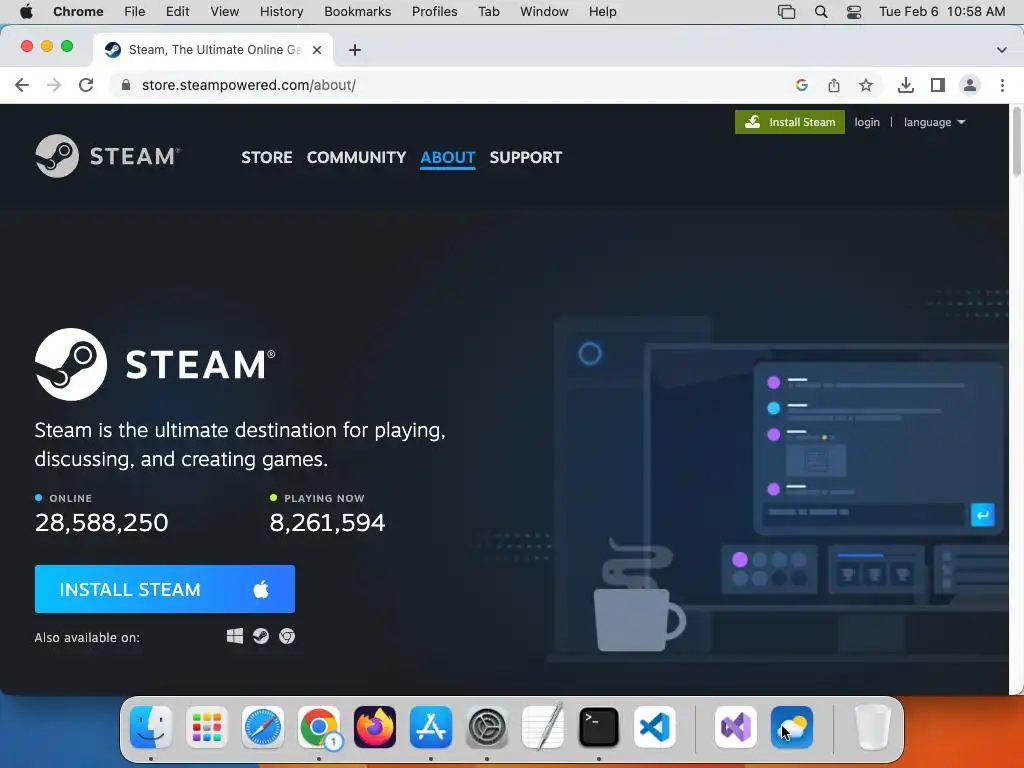Select the SteamOS platform icon
1024x768 pixels.
click(261, 636)
